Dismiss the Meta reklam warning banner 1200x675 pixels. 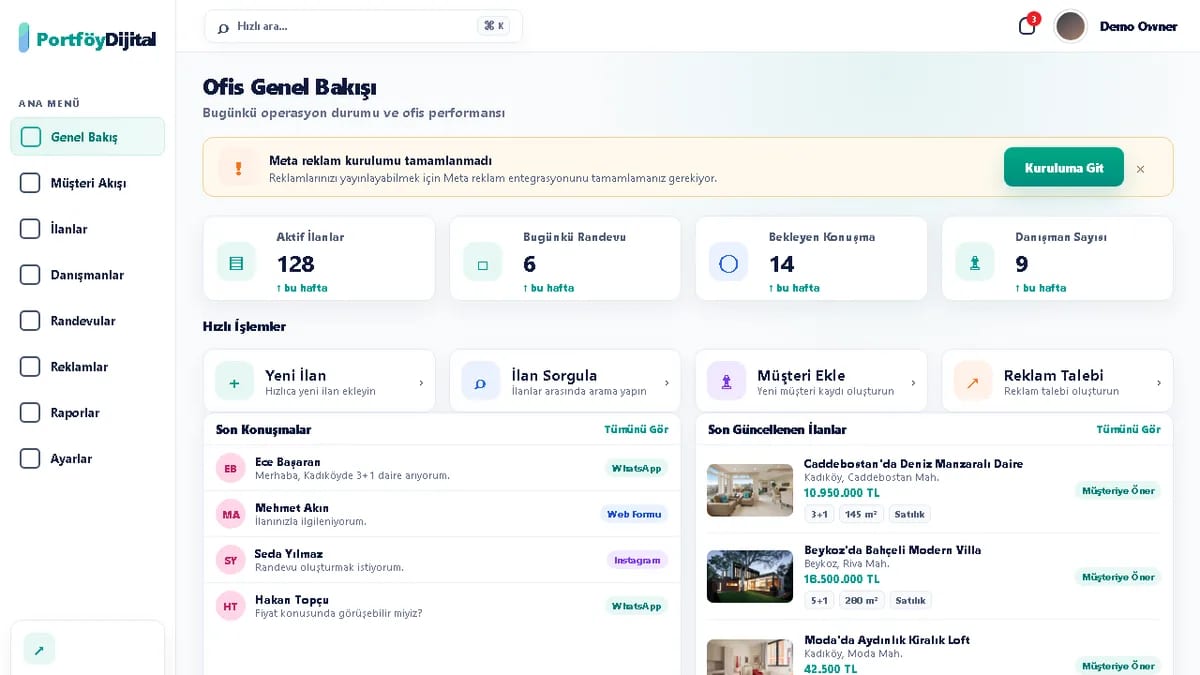pos(1140,169)
